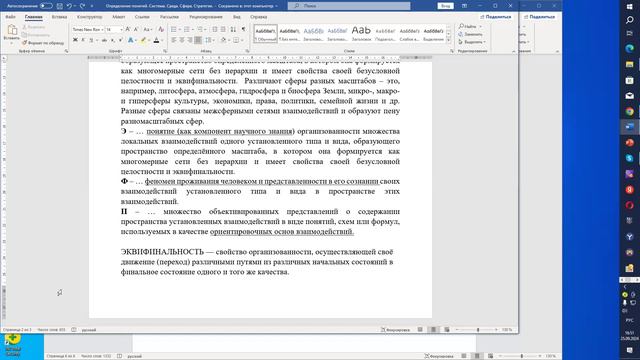The image size is (640, 360).
Task: Open the Вид ribbon tab
Action: [237, 17]
